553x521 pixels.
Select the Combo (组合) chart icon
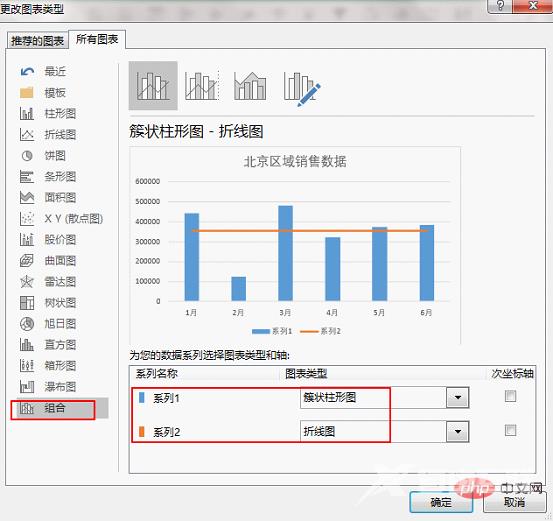pyautogui.click(x=27, y=408)
